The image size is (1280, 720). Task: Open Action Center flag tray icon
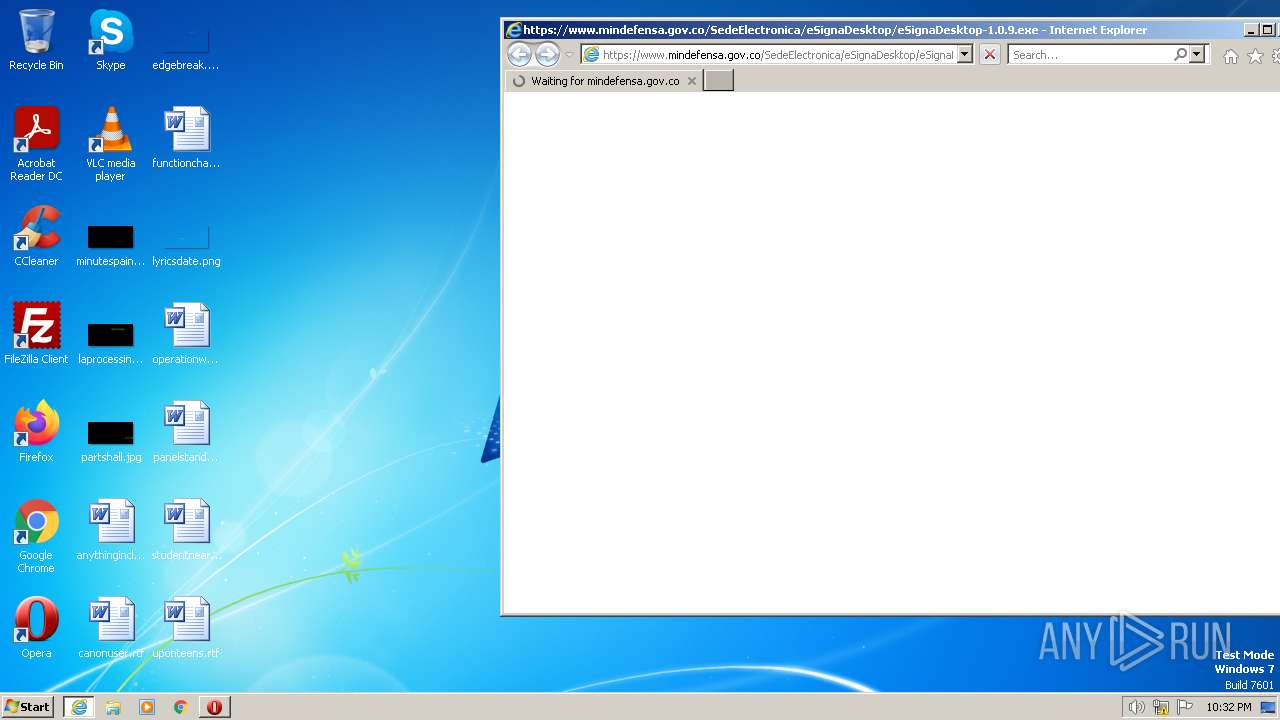click(1185, 707)
